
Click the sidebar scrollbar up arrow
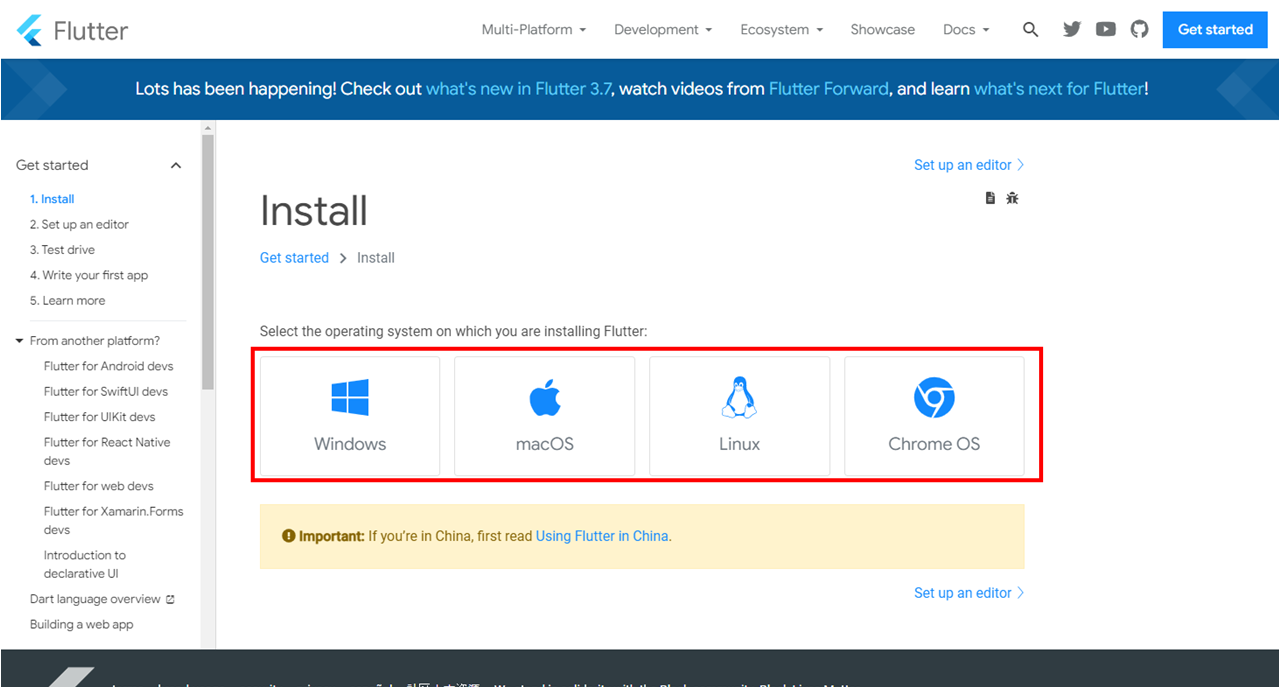tap(208, 129)
